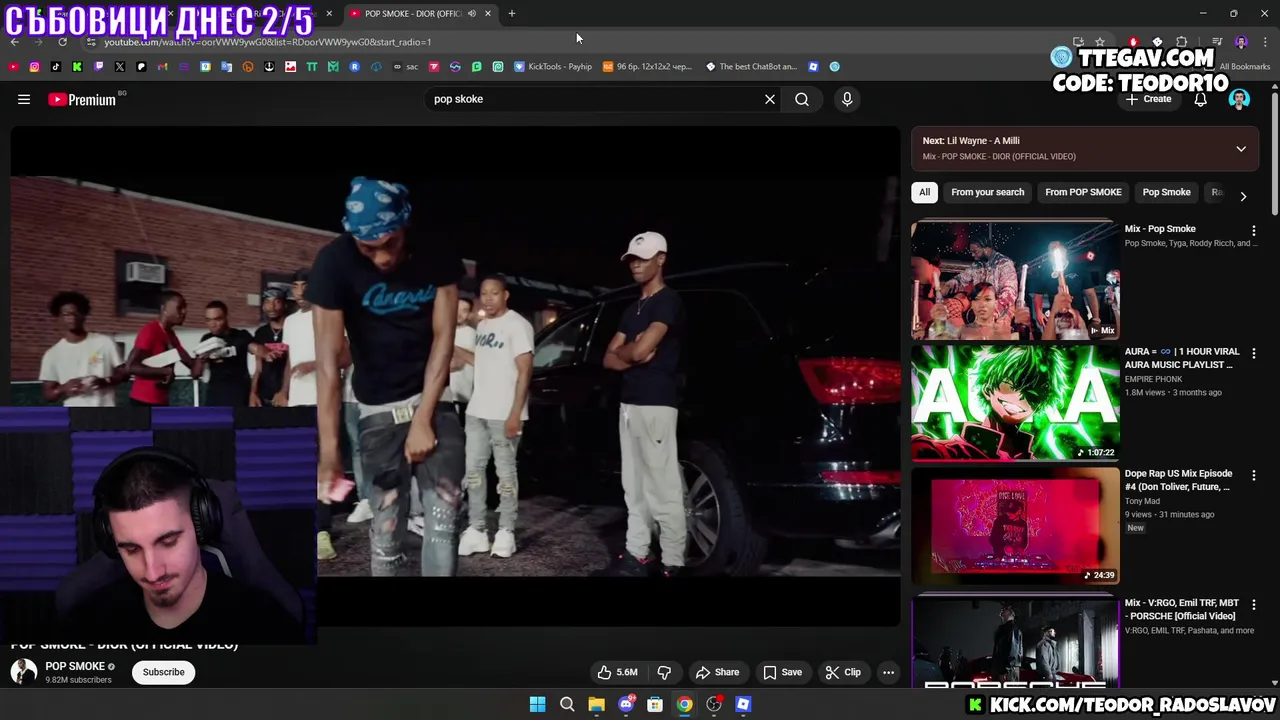The height and width of the screenshot is (720, 1280).
Task: Open options menu for Dope Rap US Mix
Action: [1254, 476]
